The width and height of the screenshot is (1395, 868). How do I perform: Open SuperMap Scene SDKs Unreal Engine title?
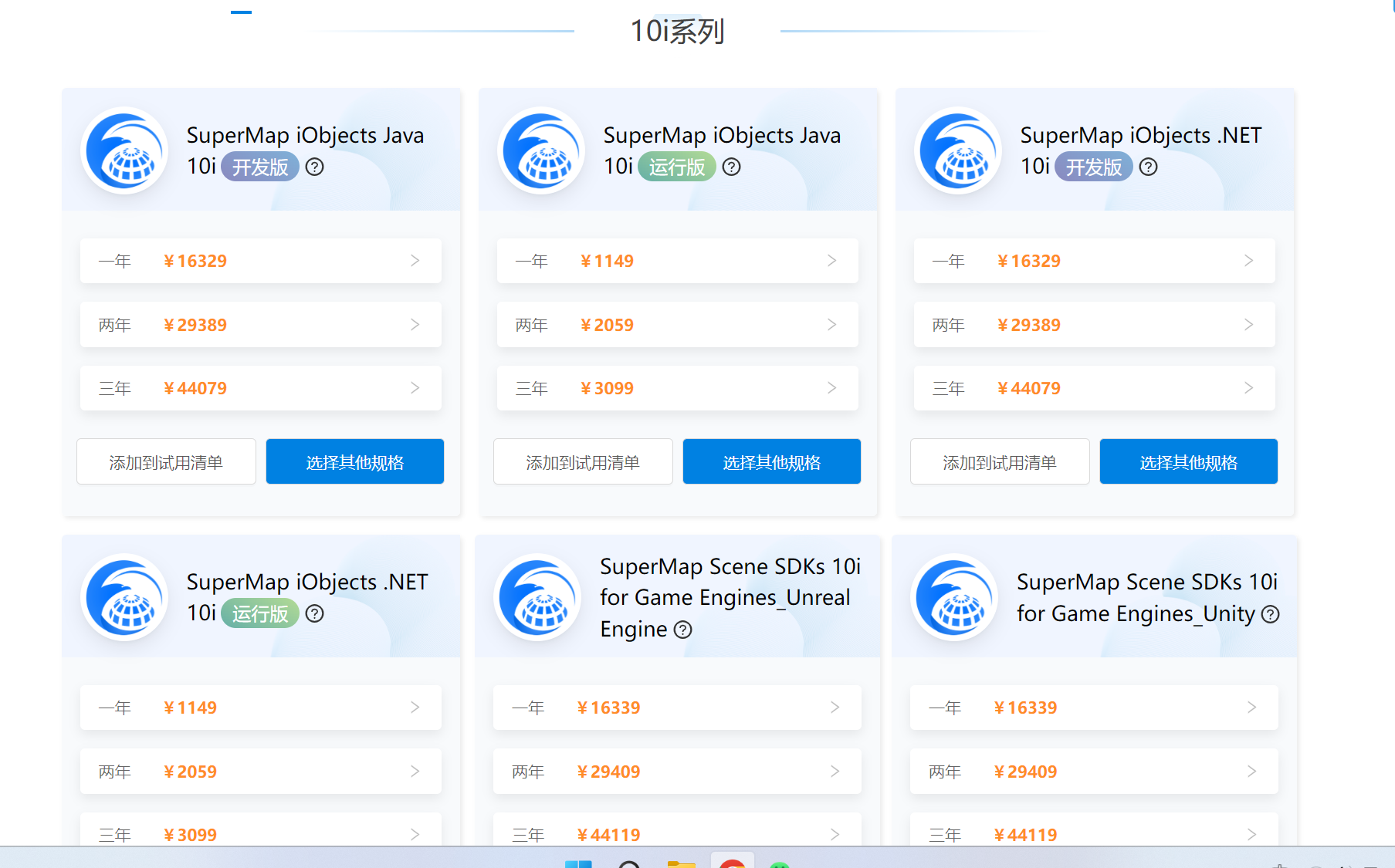point(730,598)
